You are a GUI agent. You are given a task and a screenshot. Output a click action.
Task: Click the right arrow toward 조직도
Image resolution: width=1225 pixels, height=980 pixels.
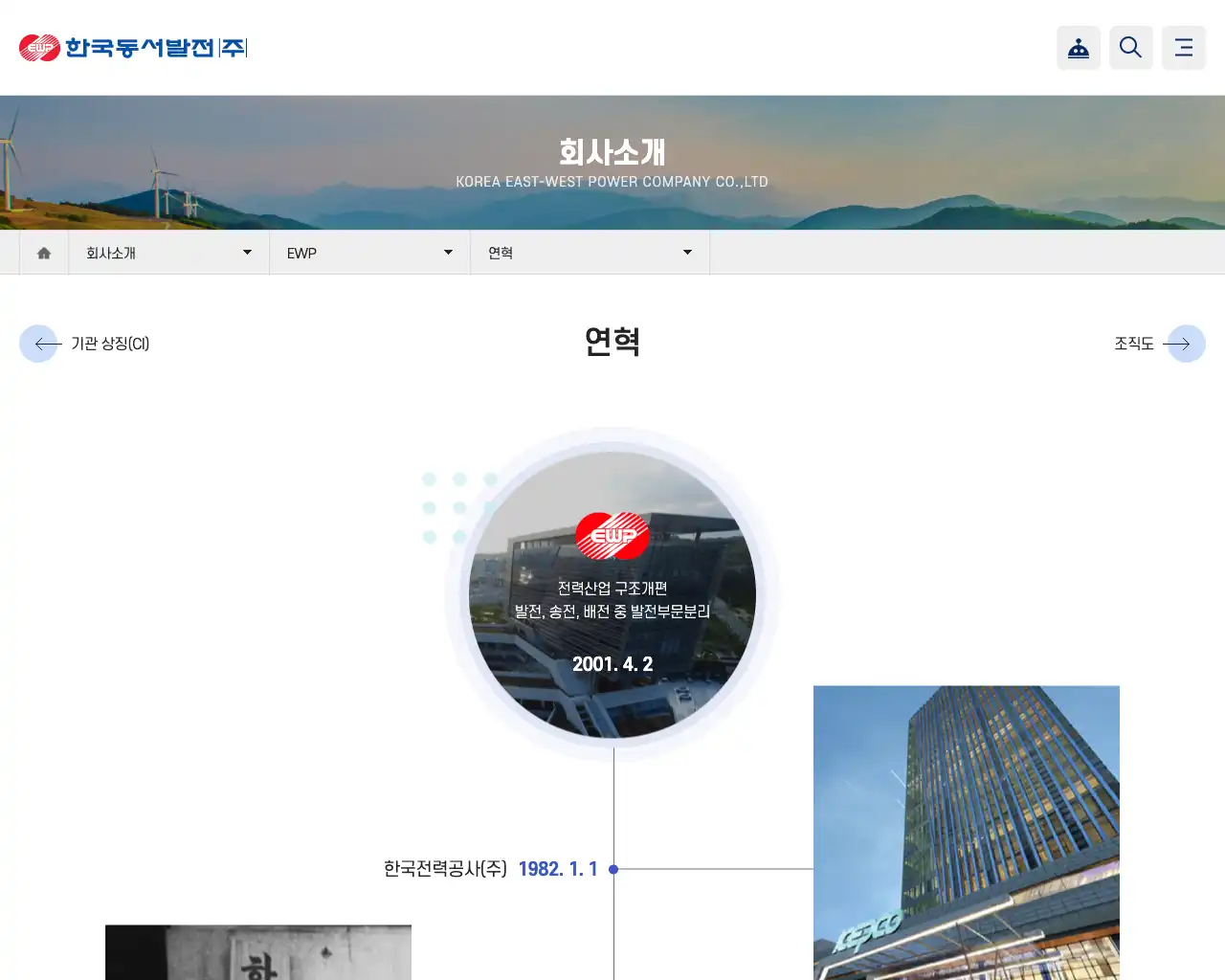[x=1186, y=344]
